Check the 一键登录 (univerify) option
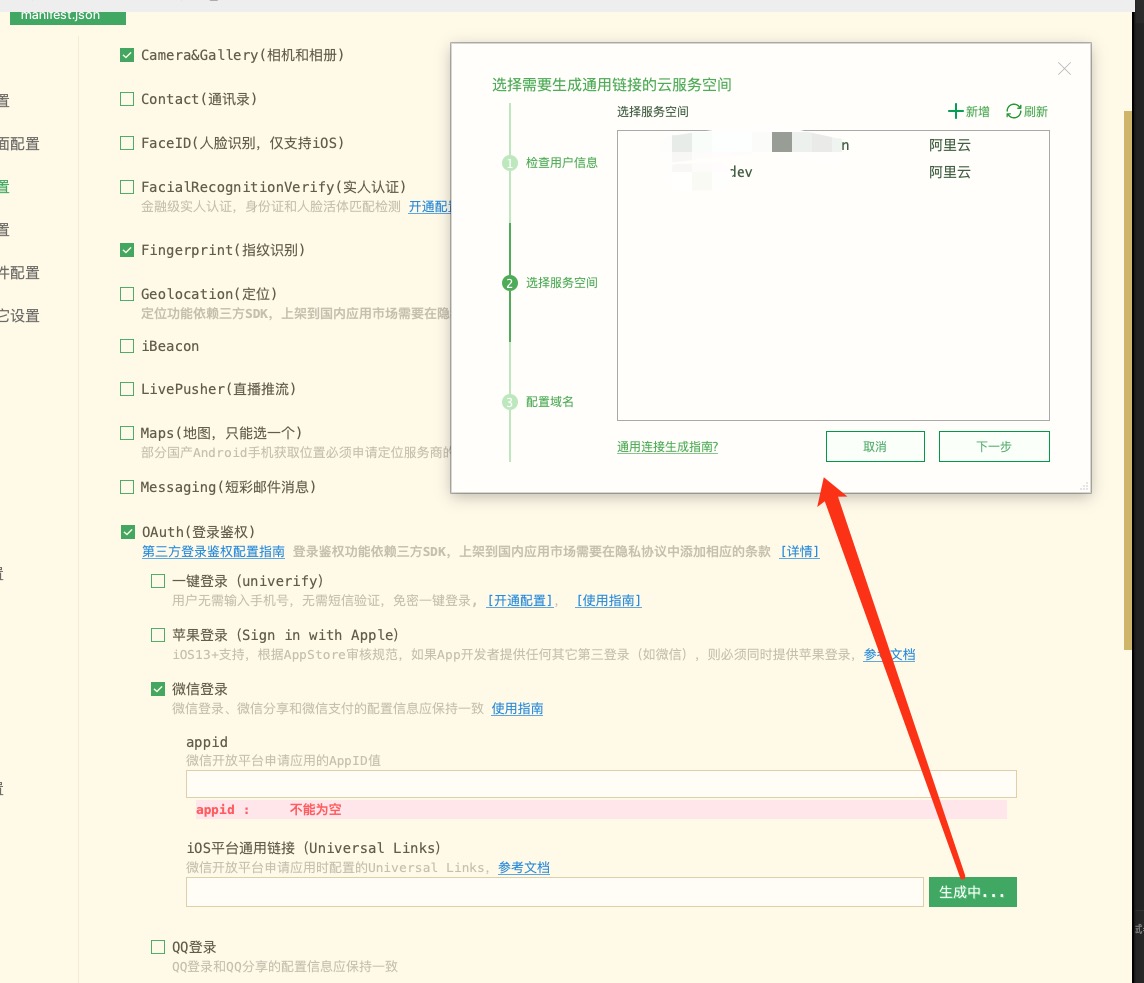The height and width of the screenshot is (983, 1144). tap(158, 581)
